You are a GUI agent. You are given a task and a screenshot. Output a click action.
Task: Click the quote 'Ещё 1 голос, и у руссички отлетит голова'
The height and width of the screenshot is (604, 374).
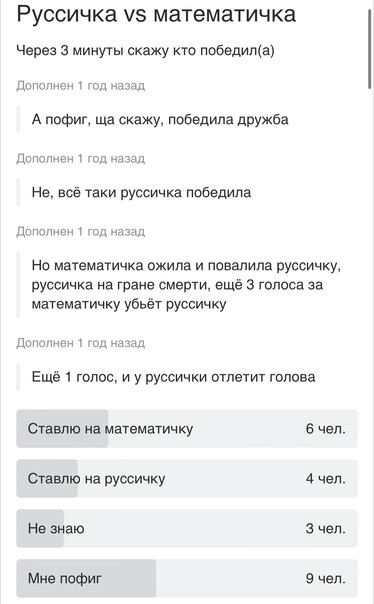point(173,377)
